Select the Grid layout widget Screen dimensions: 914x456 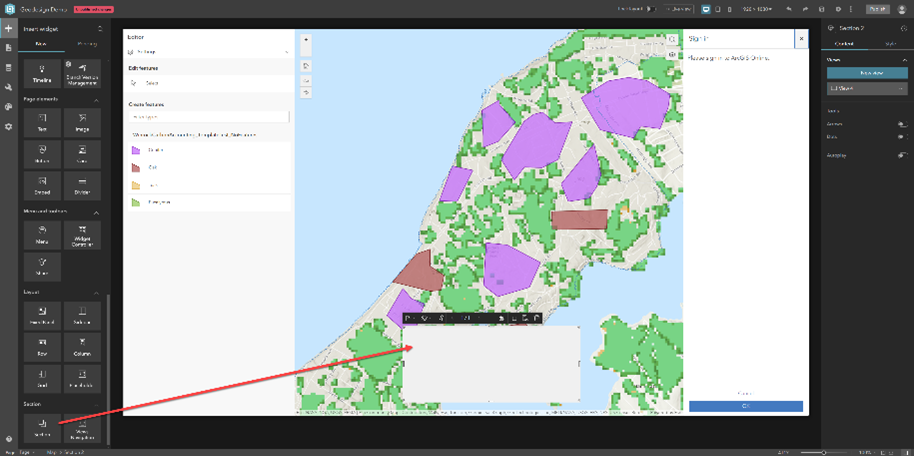(x=43, y=378)
